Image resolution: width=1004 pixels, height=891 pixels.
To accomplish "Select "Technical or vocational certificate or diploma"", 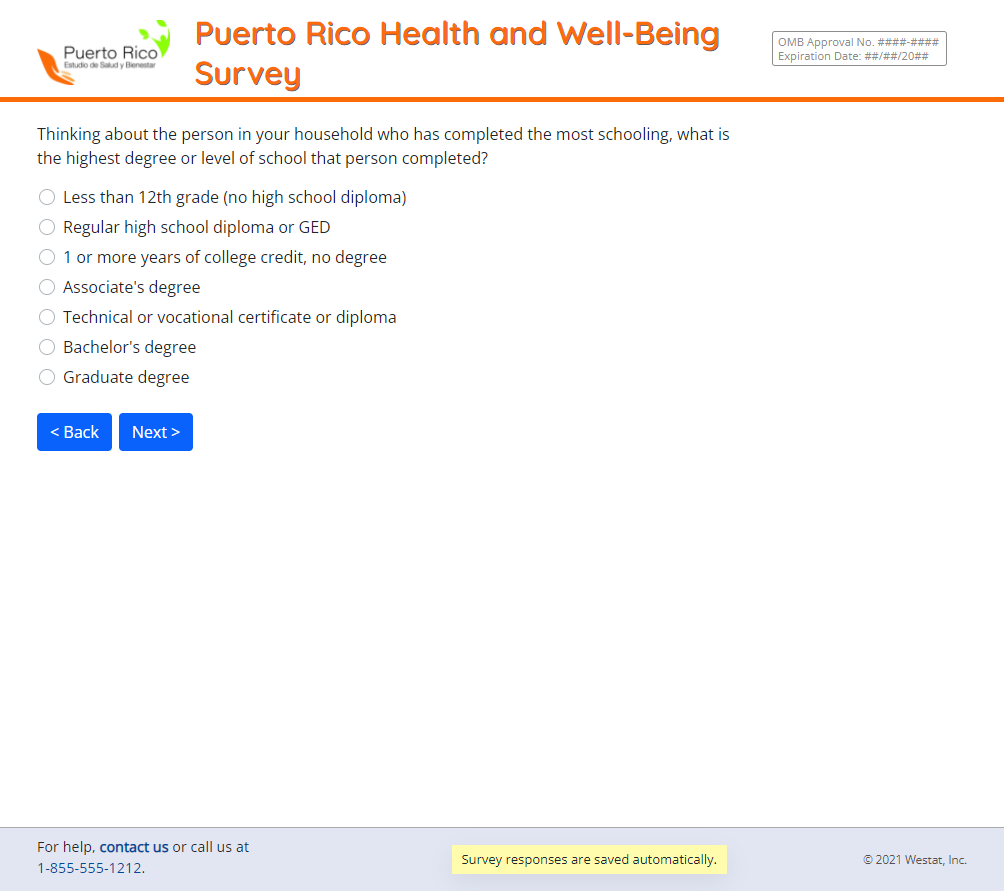I will tap(47, 317).
